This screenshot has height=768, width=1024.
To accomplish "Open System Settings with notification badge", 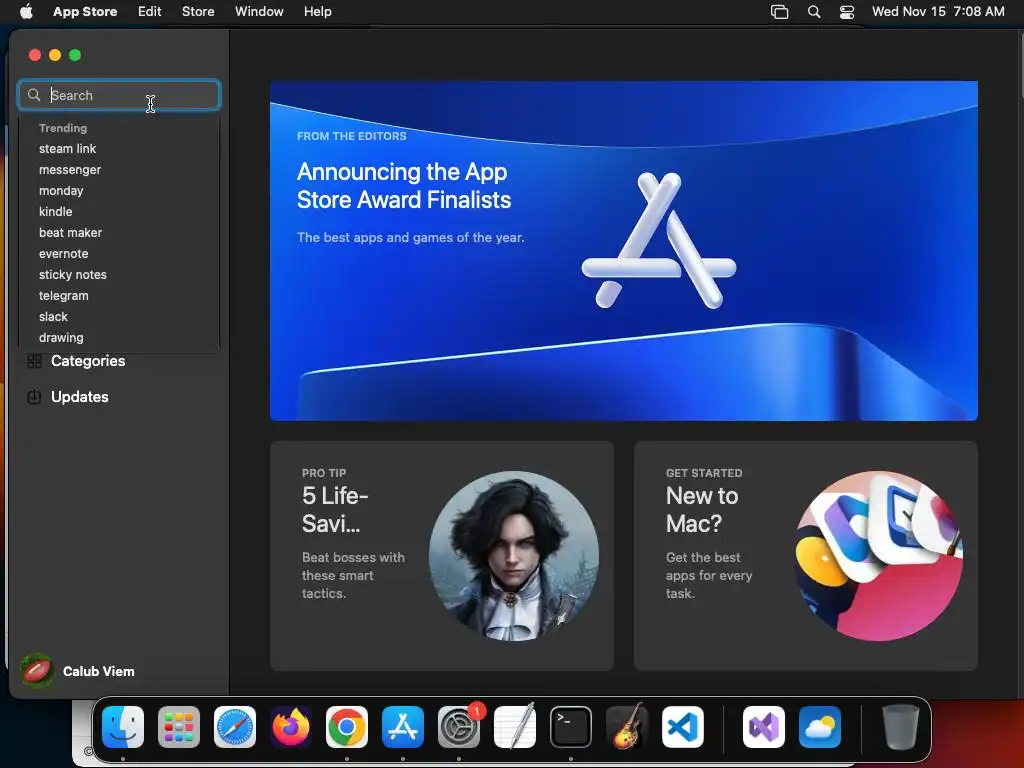I will (x=459, y=727).
